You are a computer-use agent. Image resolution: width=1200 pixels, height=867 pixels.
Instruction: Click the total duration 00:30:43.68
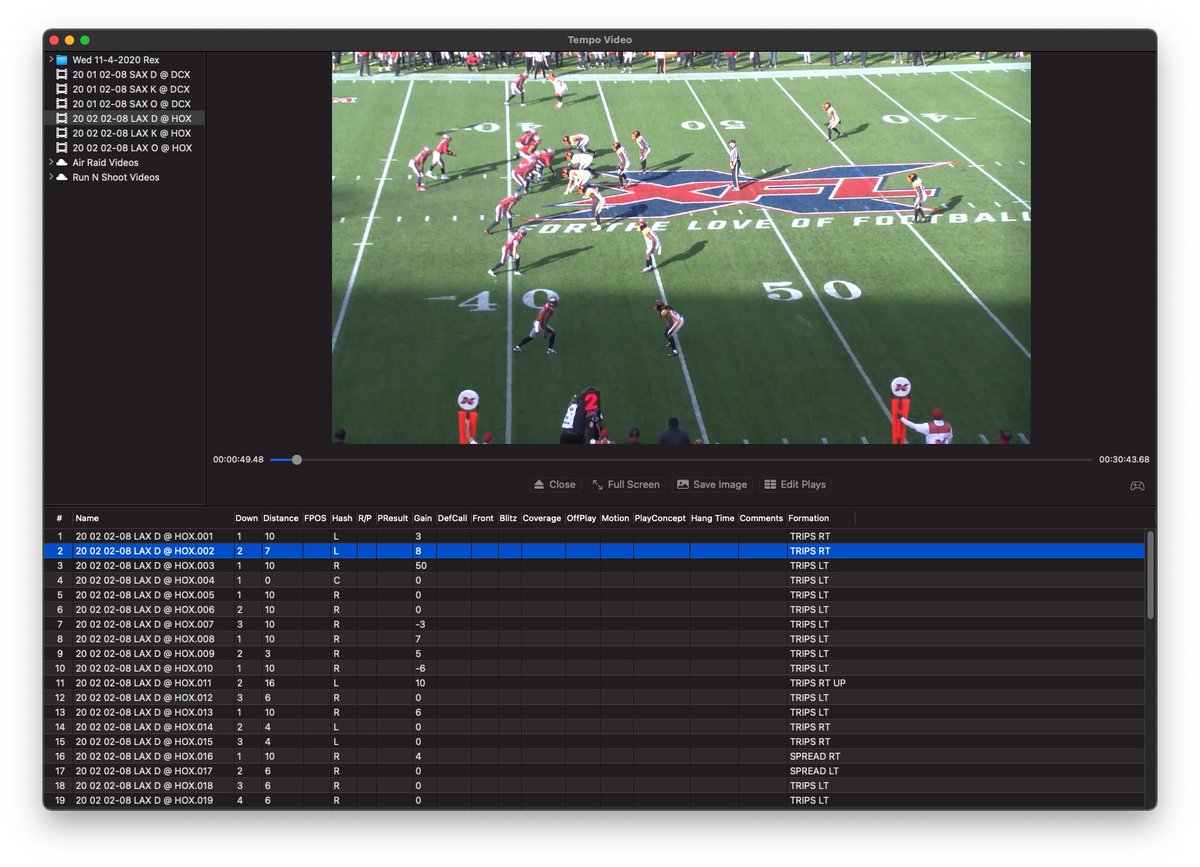1124,460
